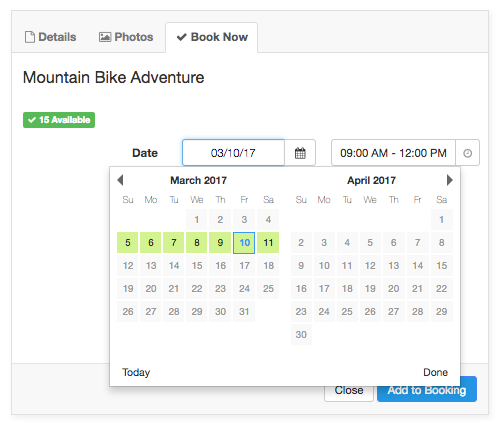This screenshot has width=499, height=427.
Task: Click the Close button
Action: point(349,390)
